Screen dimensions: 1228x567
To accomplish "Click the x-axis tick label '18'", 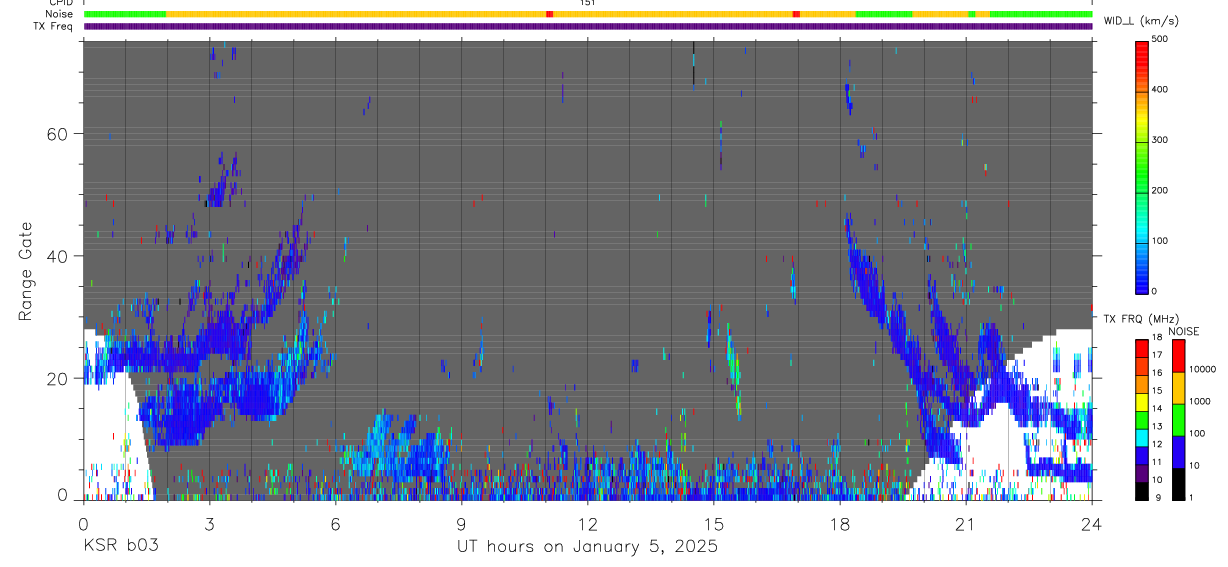I will [839, 523].
